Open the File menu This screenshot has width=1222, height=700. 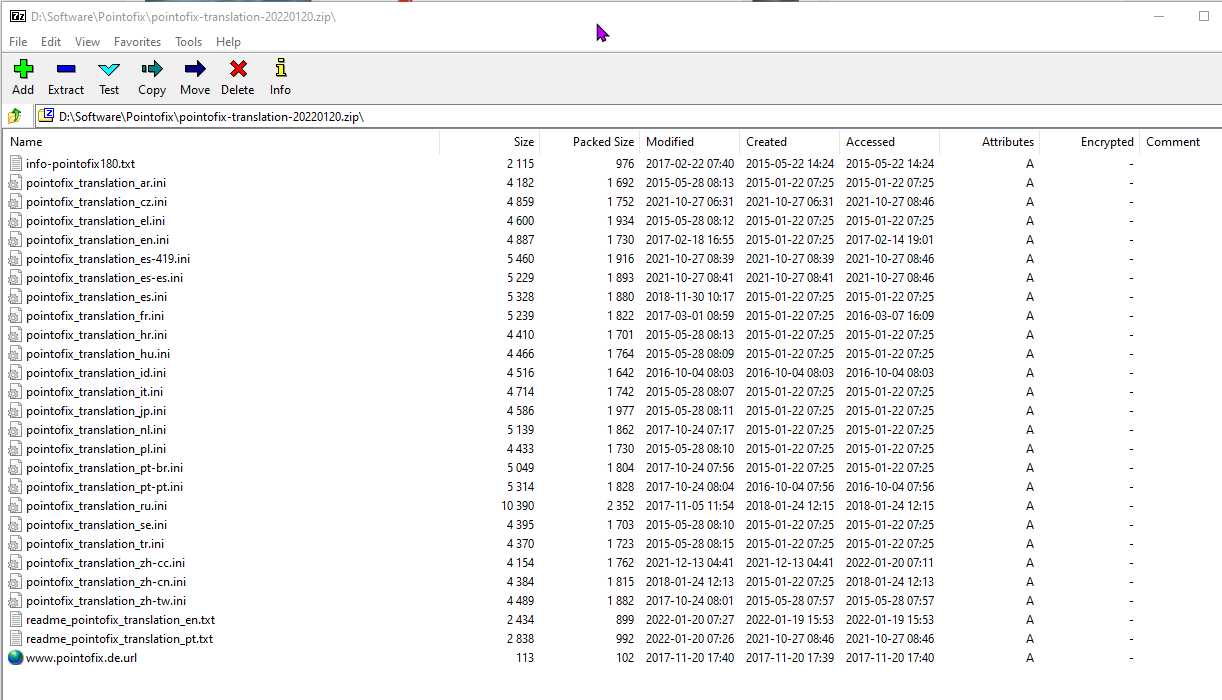(x=18, y=42)
